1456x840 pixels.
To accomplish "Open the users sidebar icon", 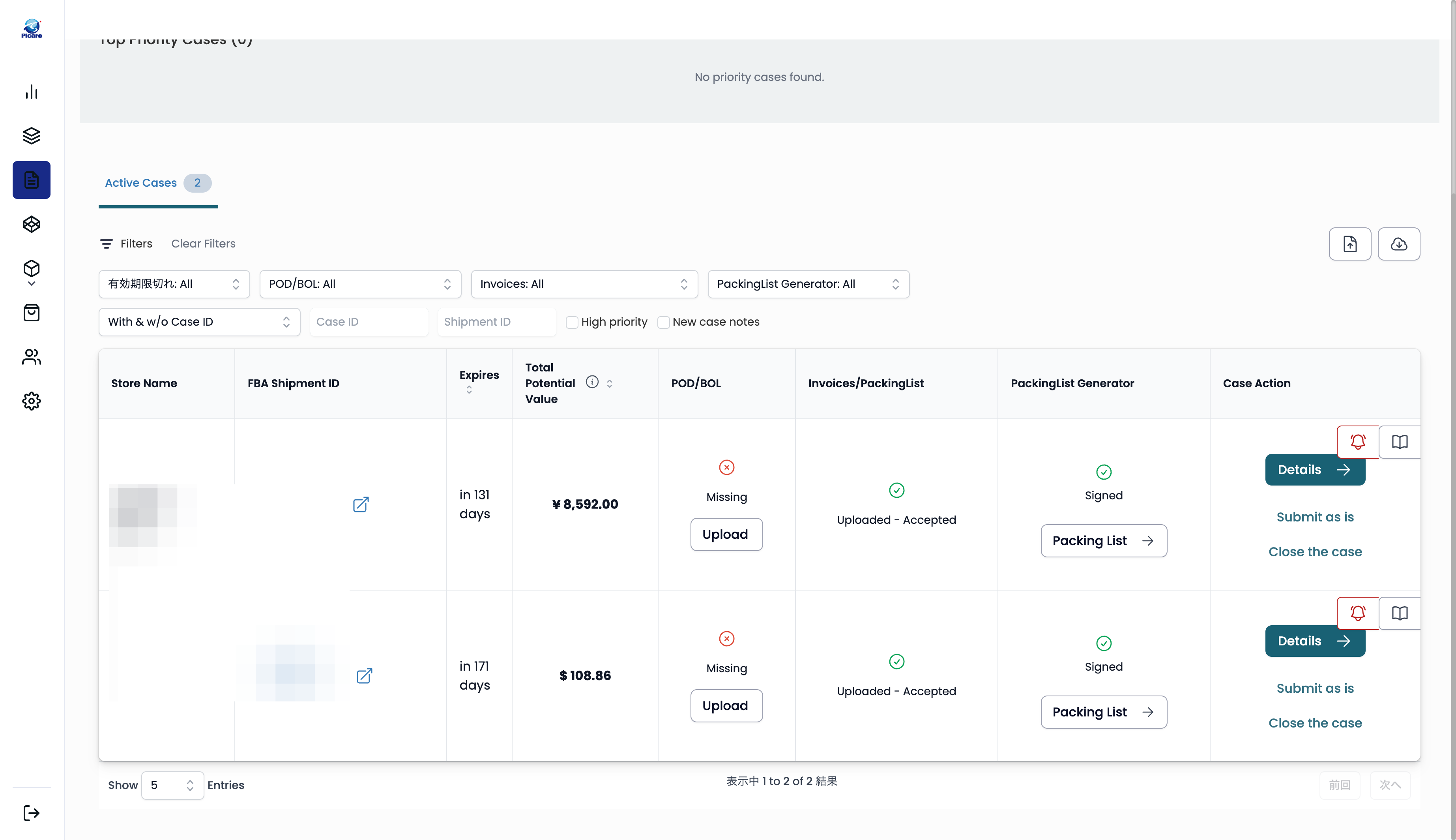I will [32, 357].
